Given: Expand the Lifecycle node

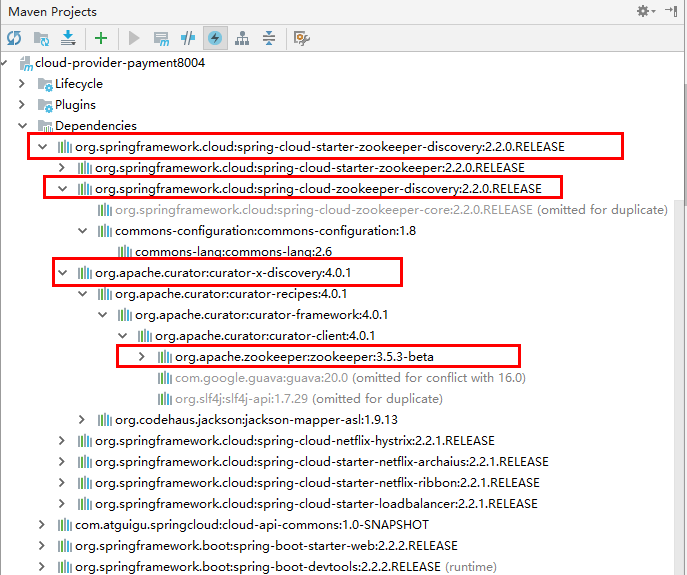Looking at the screenshot, I should click(22, 83).
